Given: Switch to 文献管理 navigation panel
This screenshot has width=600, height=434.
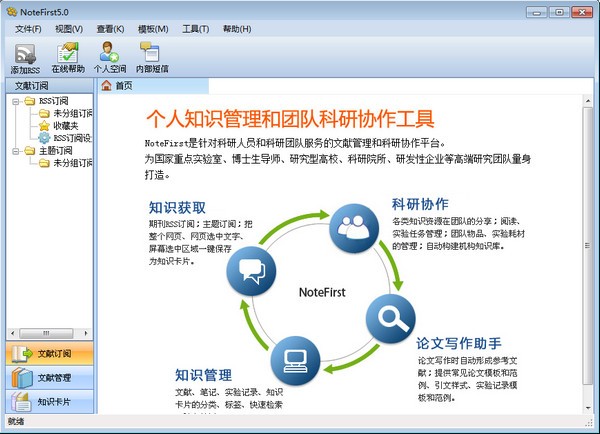Looking at the screenshot, I should click(x=49, y=378).
